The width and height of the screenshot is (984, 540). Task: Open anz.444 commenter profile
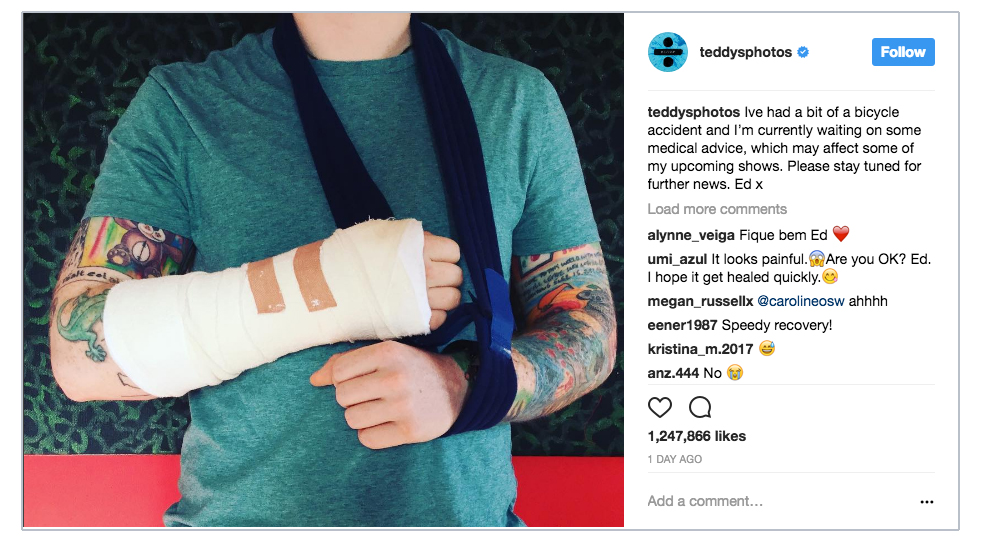pyautogui.click(x=673, y=373)
